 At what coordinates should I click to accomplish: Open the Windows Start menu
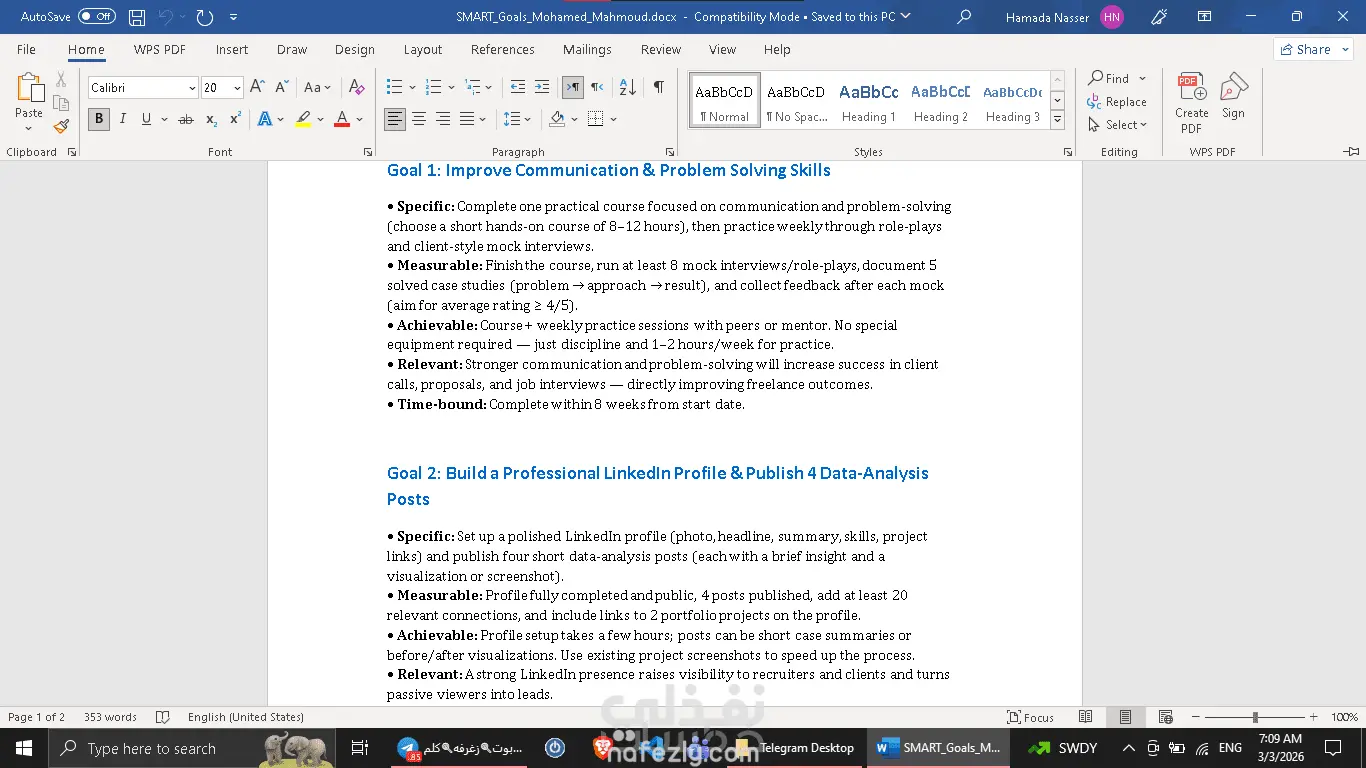point(23,748)
